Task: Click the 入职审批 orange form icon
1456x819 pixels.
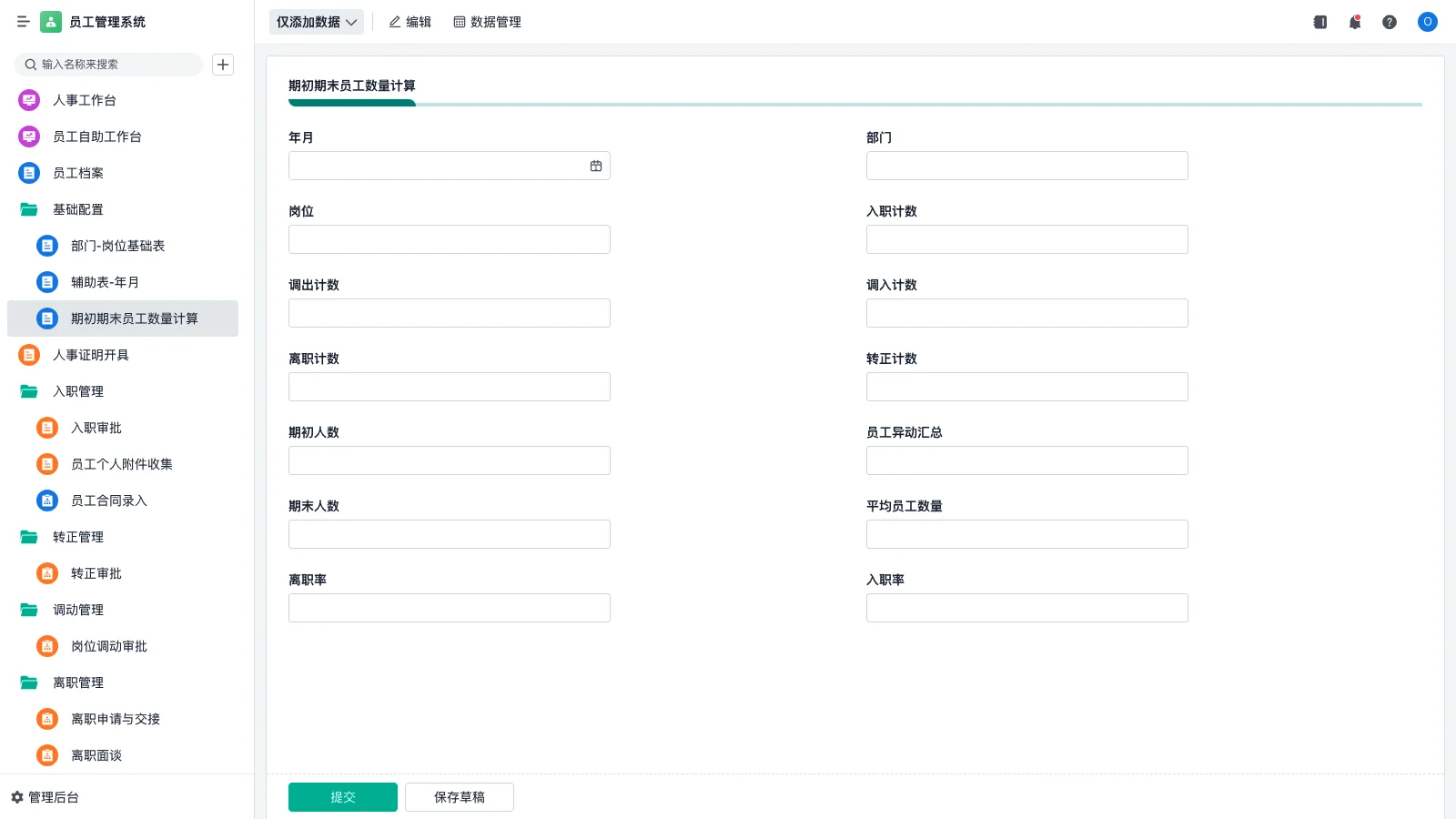Action: (x=47, y=428)
